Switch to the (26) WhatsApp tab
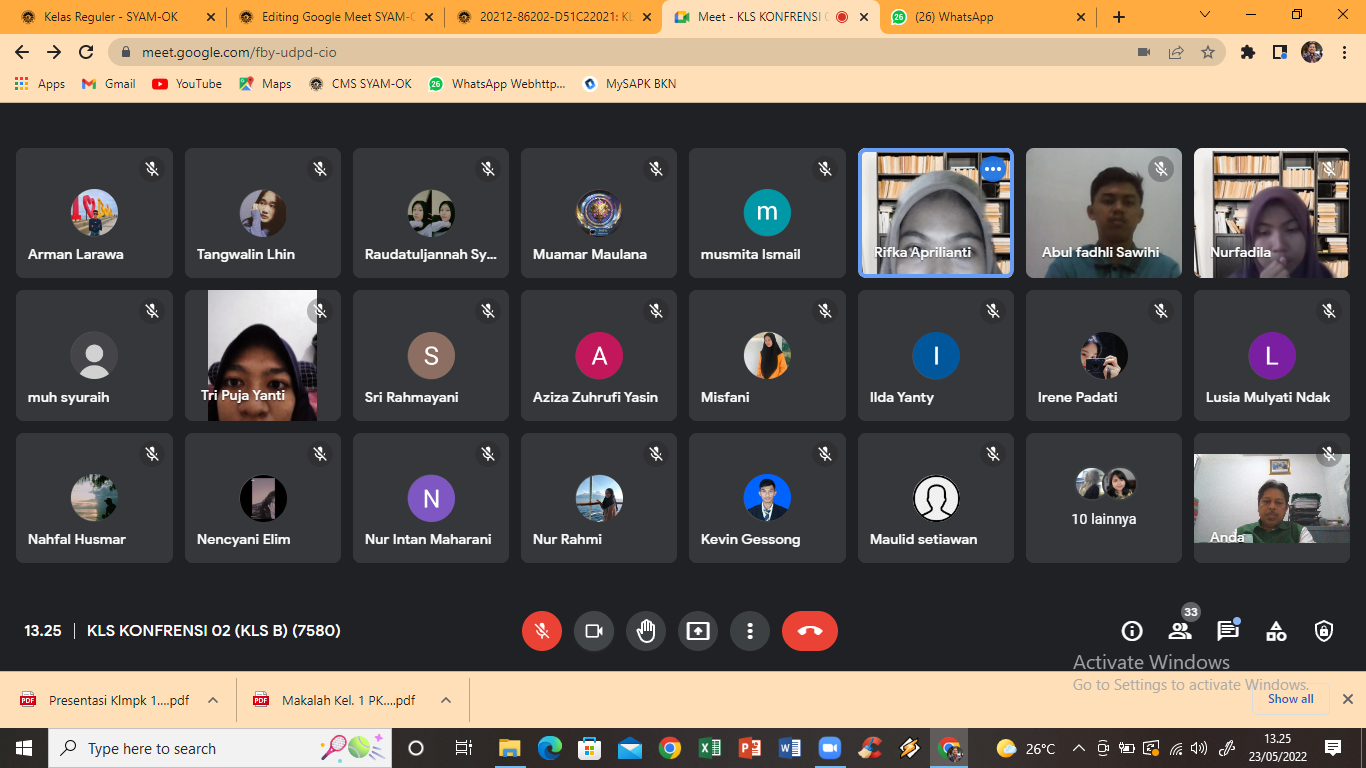Screen dimensions: 1366x768 point(988,17)
